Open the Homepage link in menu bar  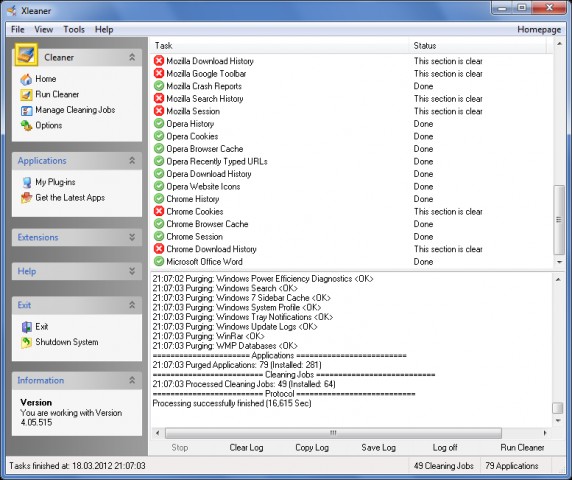click(x=539, y=30)
